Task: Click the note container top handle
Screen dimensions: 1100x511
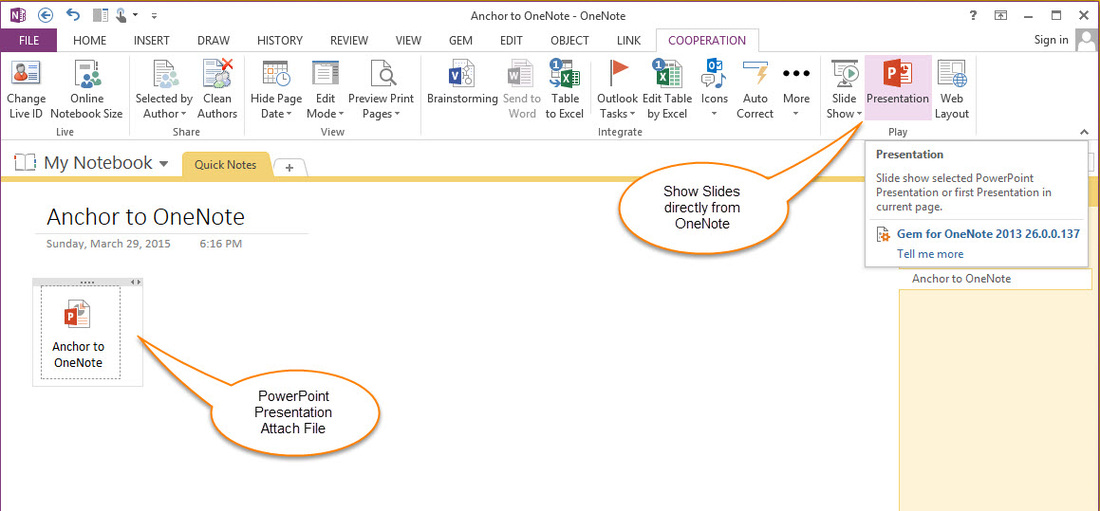Action: point(87,281)
